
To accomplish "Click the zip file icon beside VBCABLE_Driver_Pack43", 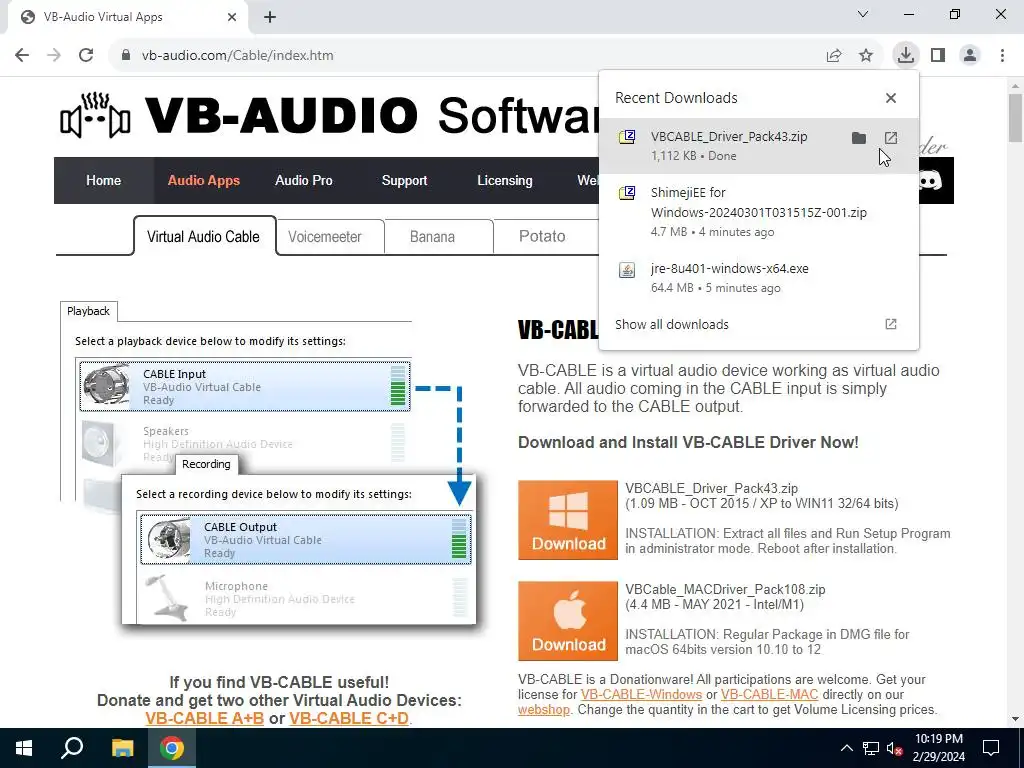I will click(x=627, y=137).
